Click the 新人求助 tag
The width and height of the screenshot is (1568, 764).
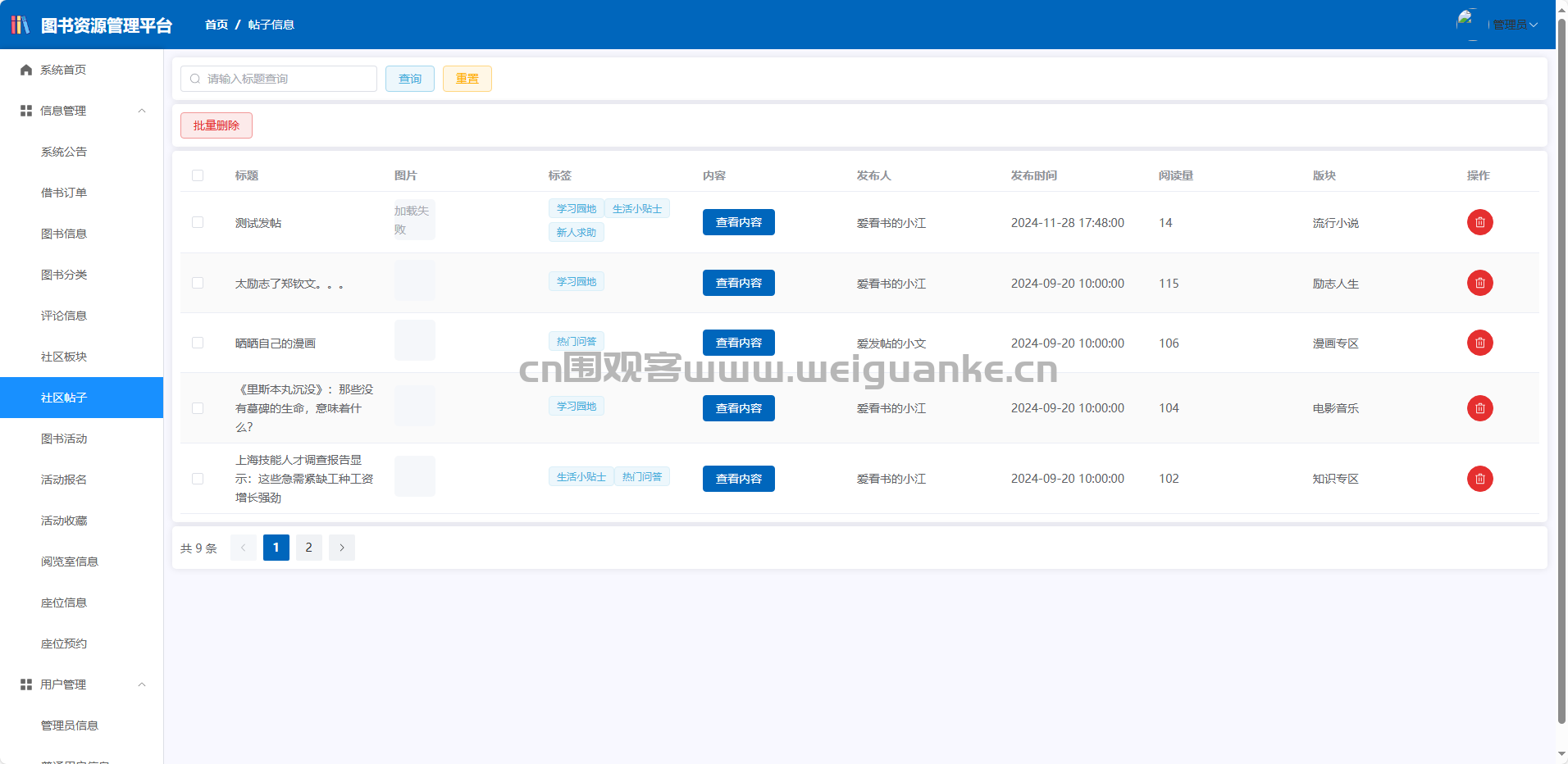(x=577, y=232)
